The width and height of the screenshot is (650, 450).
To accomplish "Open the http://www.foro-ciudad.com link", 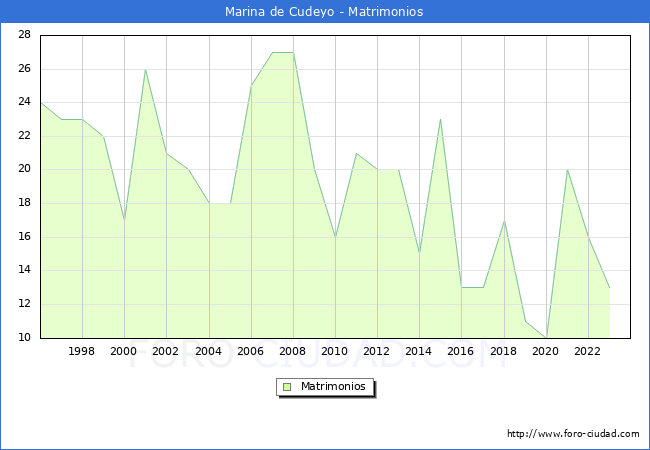I will click(x=573, y=434).
